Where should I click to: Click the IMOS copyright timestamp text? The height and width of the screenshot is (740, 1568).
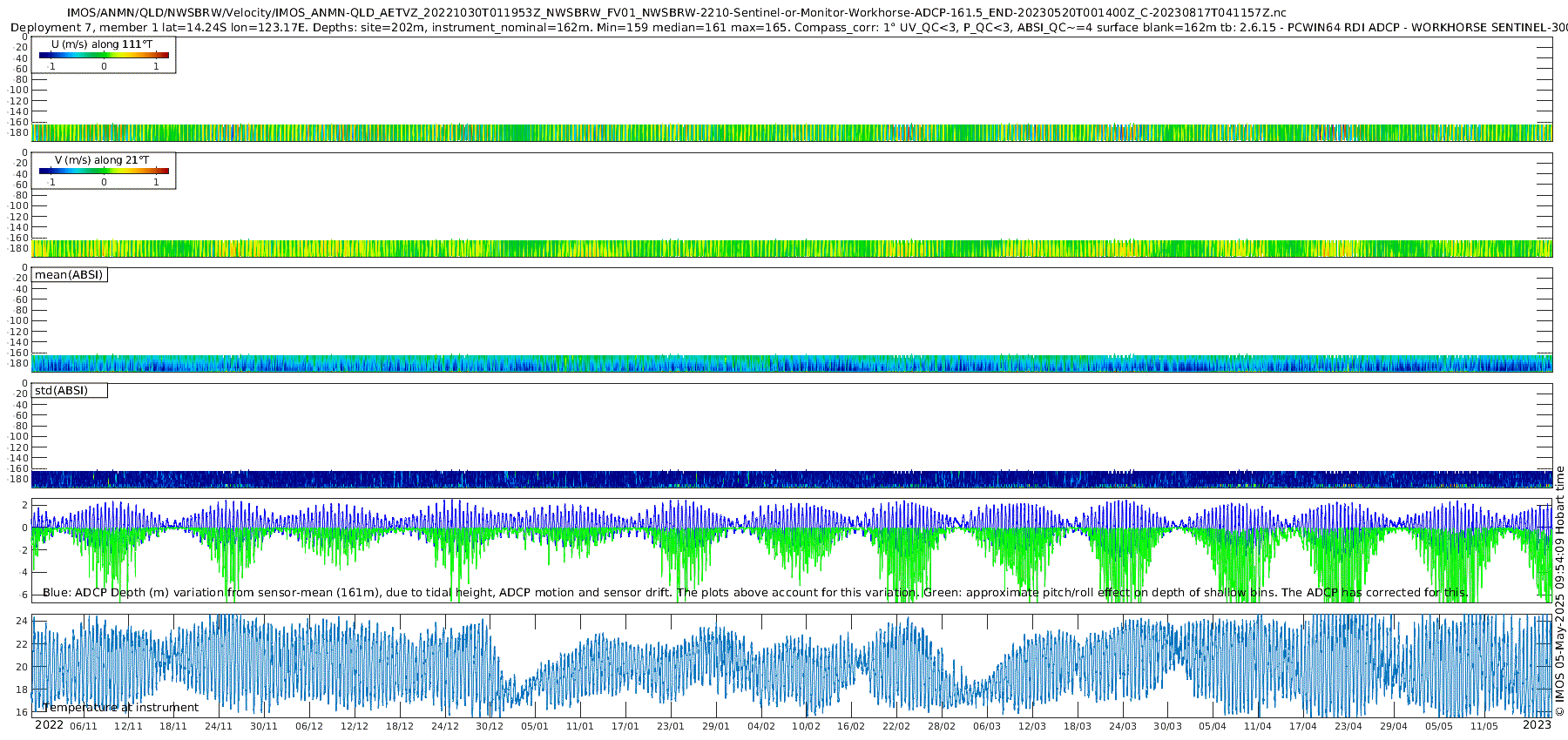pyautogui.click(x=1560, y=592)
